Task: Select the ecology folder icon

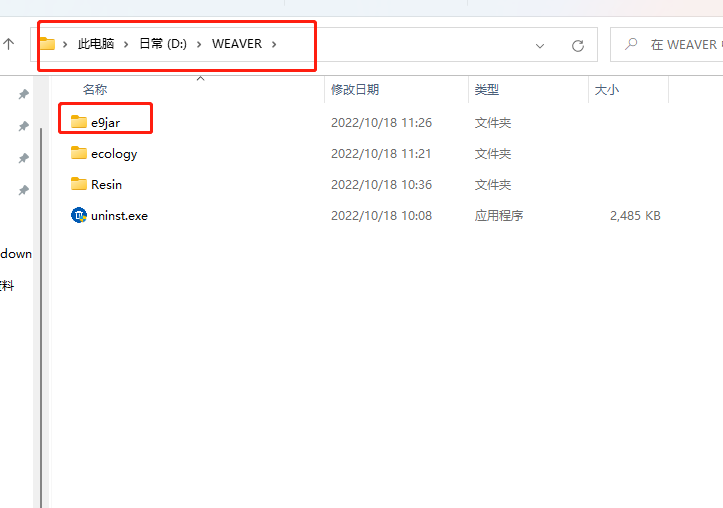Action: (x=79, y=153)
